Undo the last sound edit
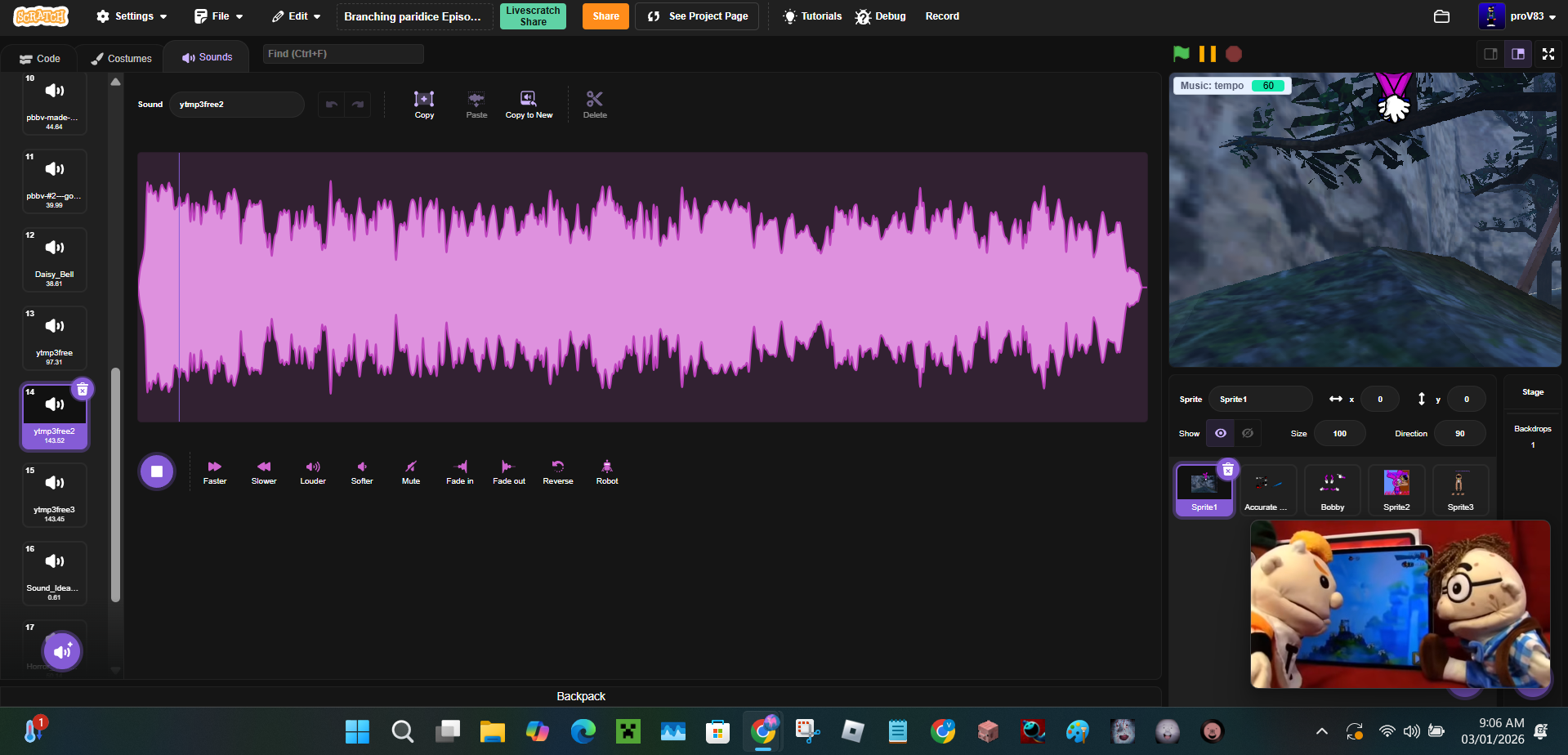1568x755 pixels. tap(331, 105)
